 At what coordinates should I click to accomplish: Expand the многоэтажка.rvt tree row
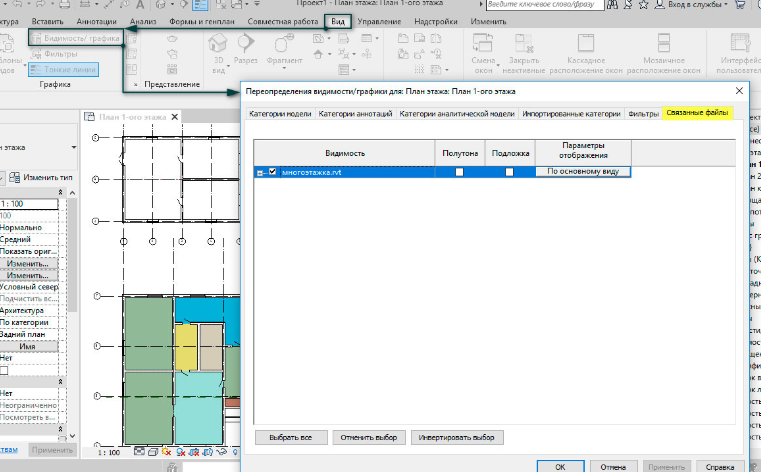260,172
